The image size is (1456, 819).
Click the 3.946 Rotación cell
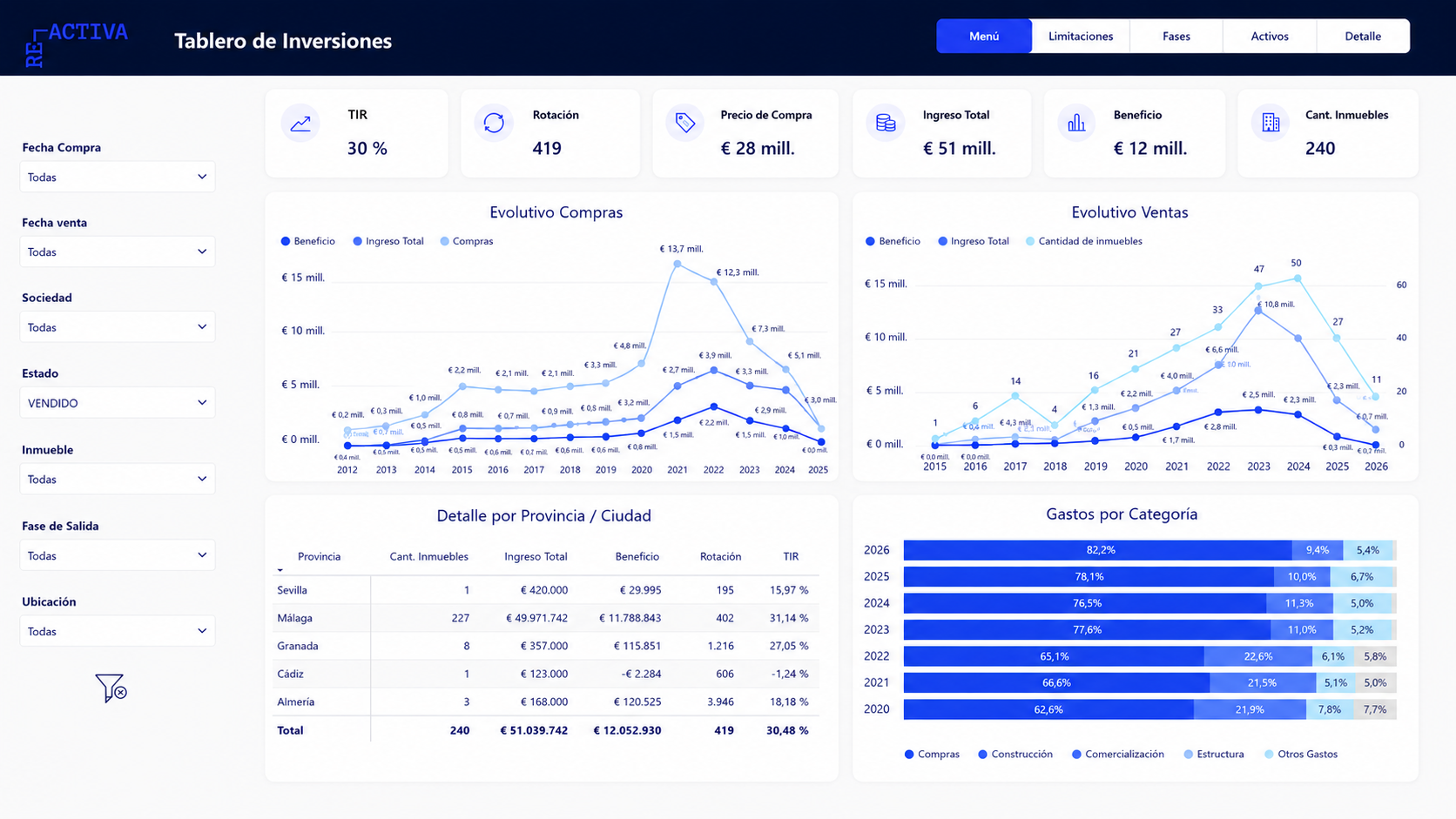click(720, 702)
